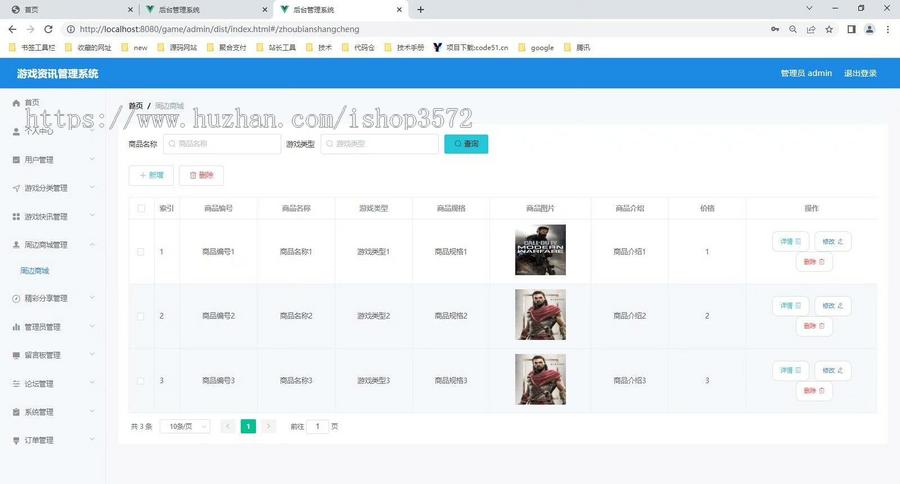This screenshot has width=900, height=484.
Task: Click the 用户管理 sidebar icon
Action: coord(16,160)
